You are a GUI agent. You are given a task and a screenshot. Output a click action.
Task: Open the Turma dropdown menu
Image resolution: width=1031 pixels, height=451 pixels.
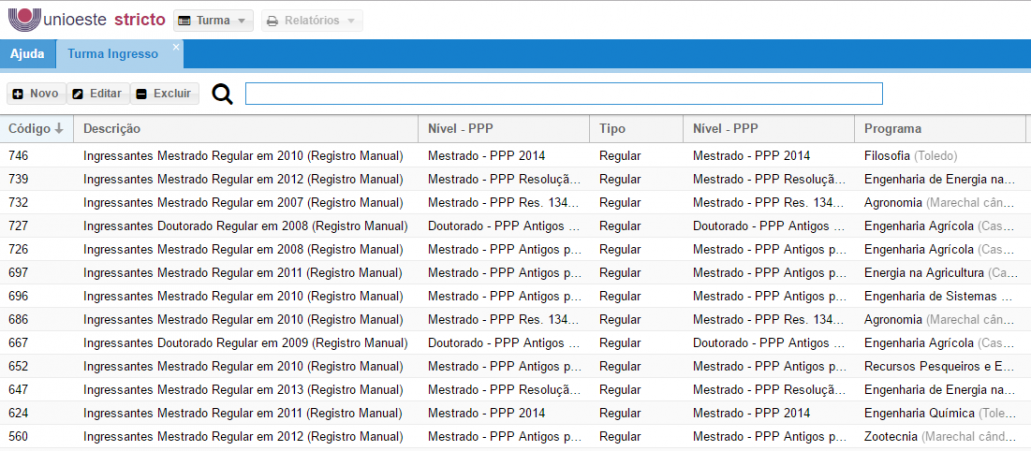(212, 21)
